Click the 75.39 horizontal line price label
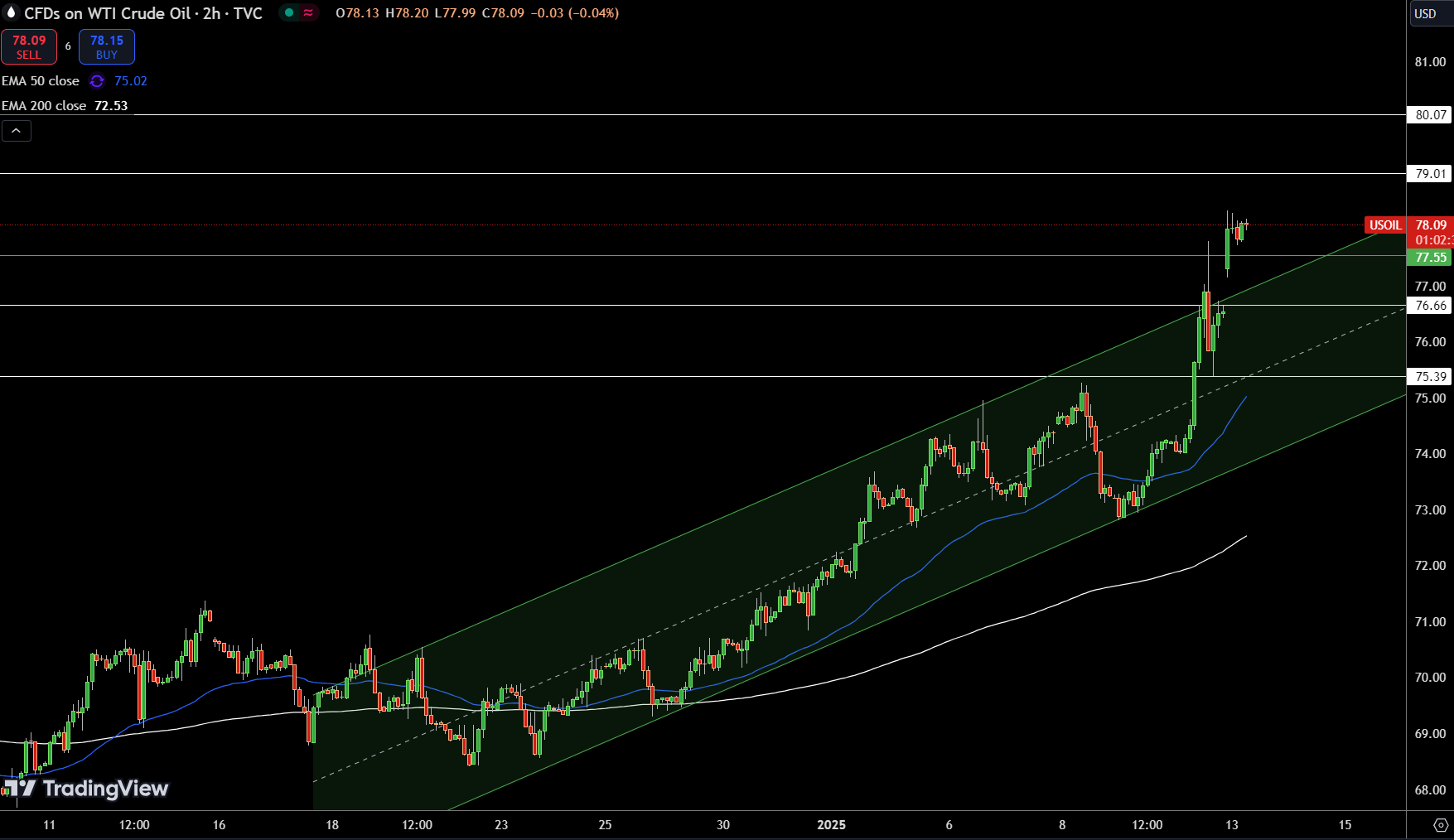Image resolution: width=1454 pixels, height=840 pixels. coord(1430,377)
